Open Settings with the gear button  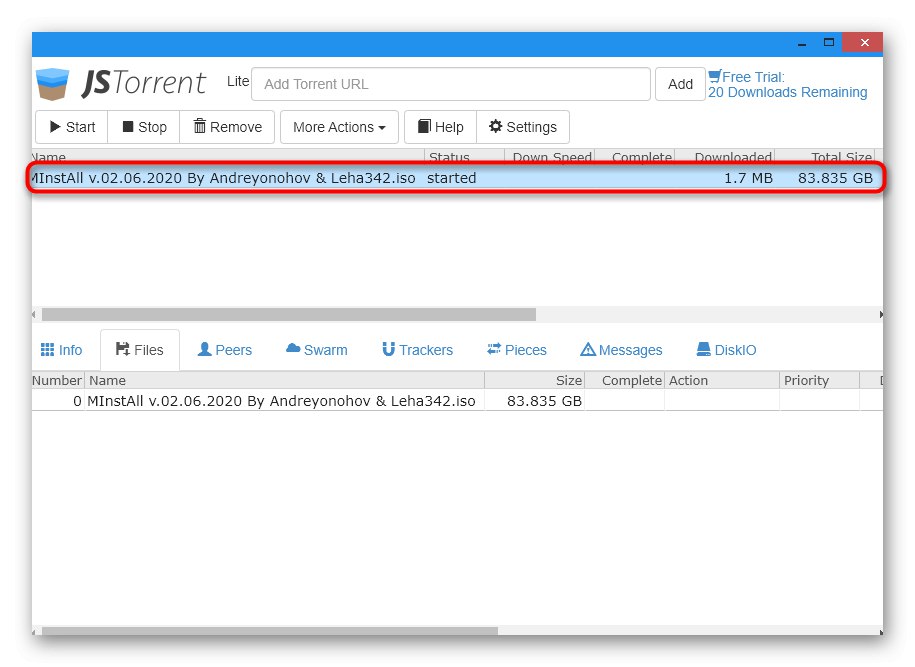tap(523, 127)
